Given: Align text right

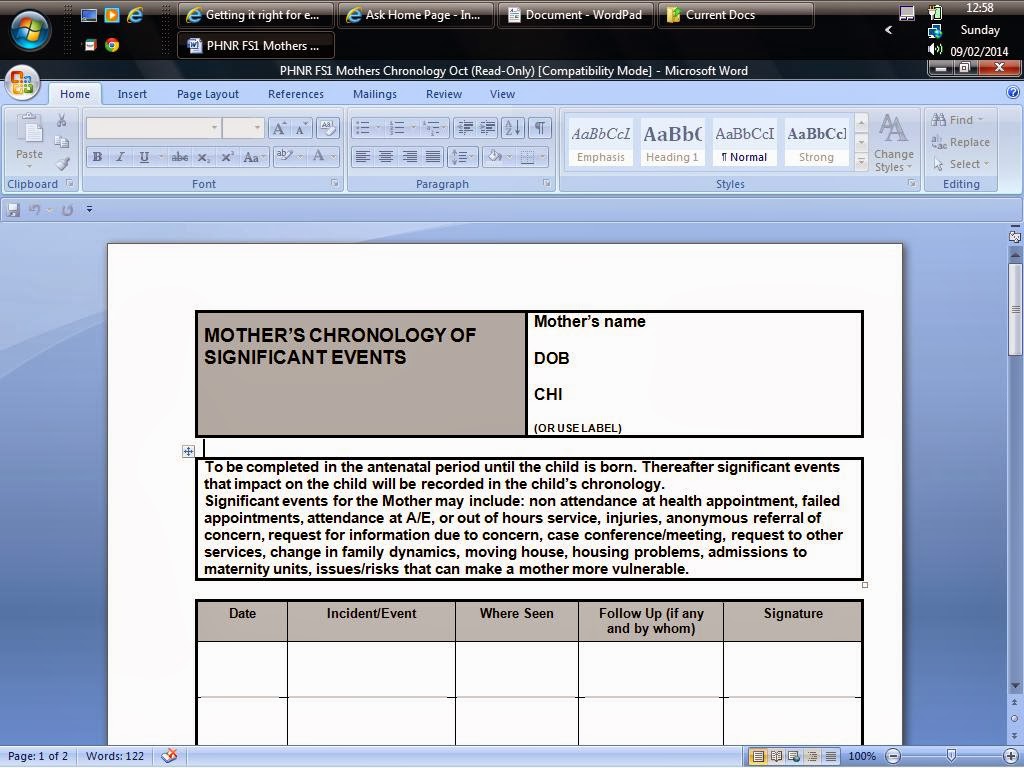Looking at the screenshot, I should [409, 157].
